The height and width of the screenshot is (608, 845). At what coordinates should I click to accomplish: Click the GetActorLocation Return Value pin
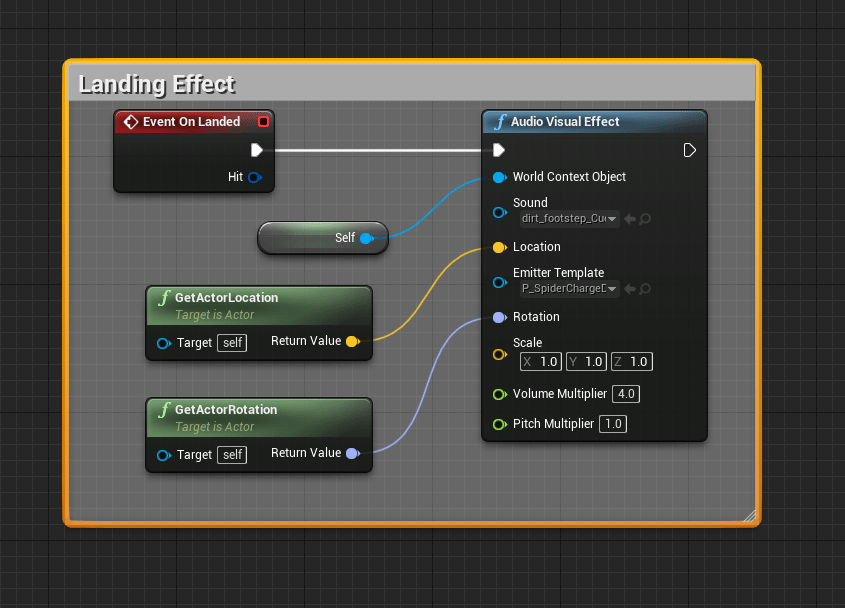point(352,342)
